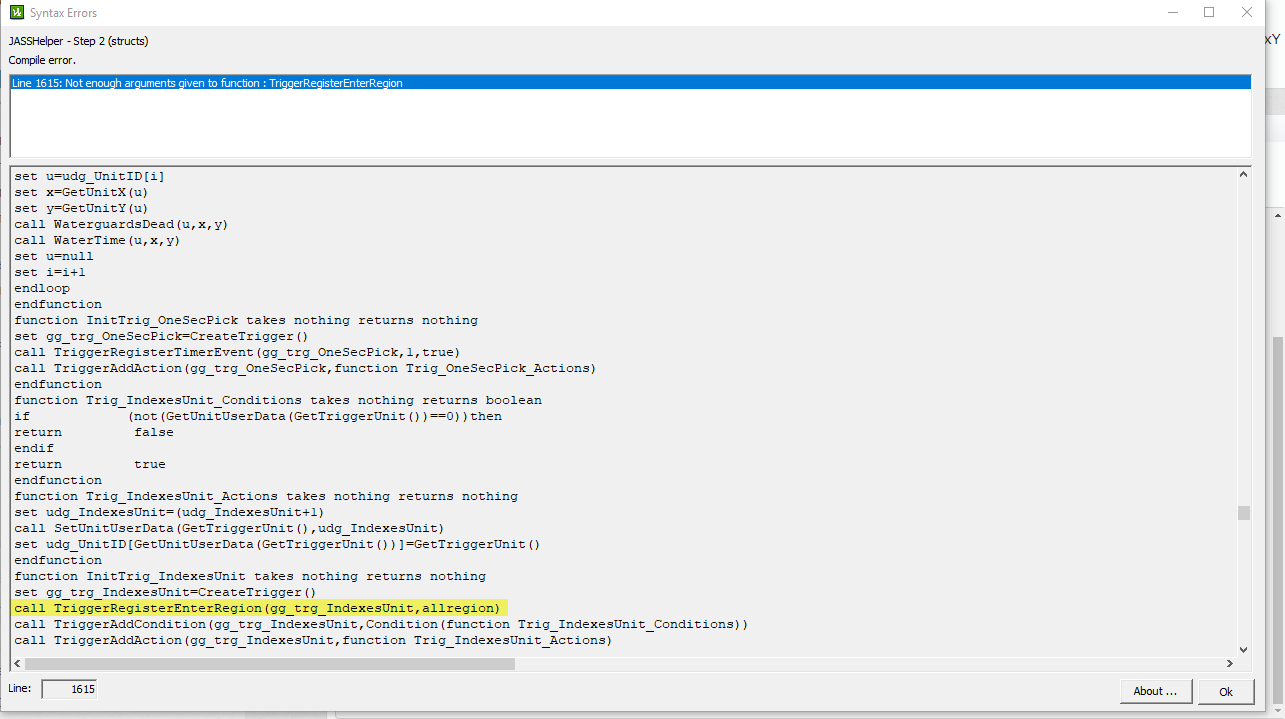
Task: Click the 'call SetUnitUserData' line
Action: click(x=229, y=528)
